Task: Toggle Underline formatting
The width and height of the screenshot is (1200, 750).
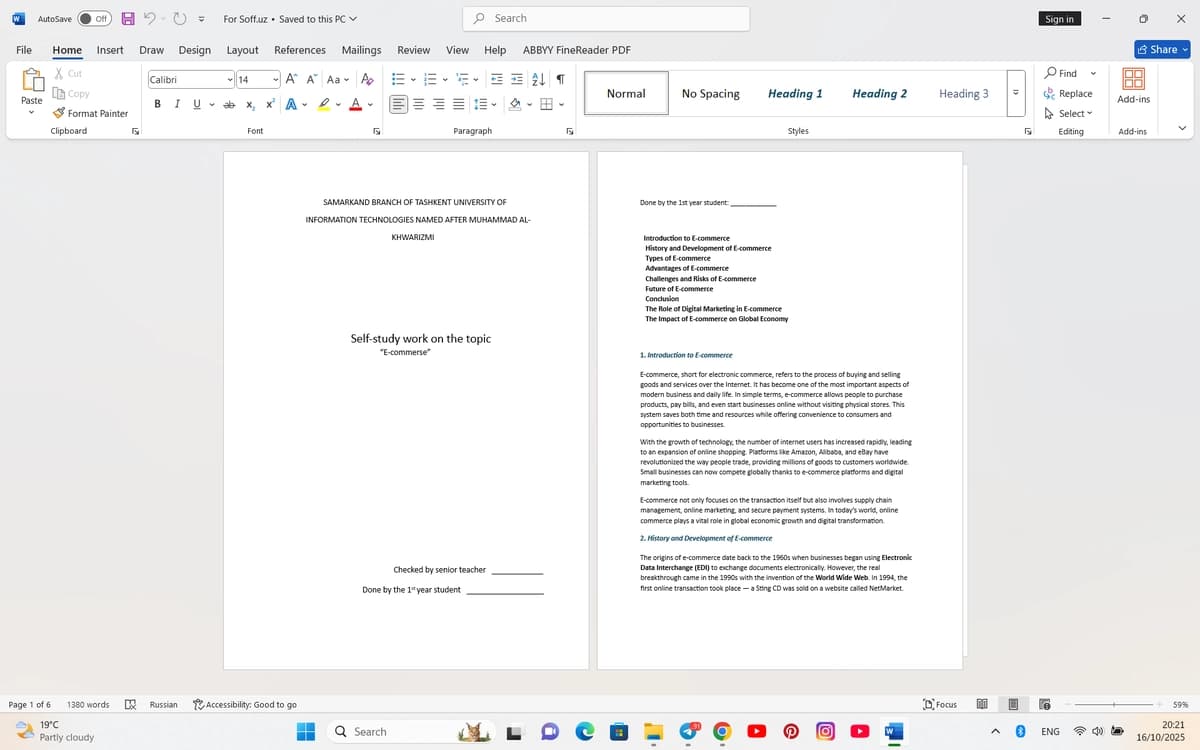Action: (x=197, y=104)
